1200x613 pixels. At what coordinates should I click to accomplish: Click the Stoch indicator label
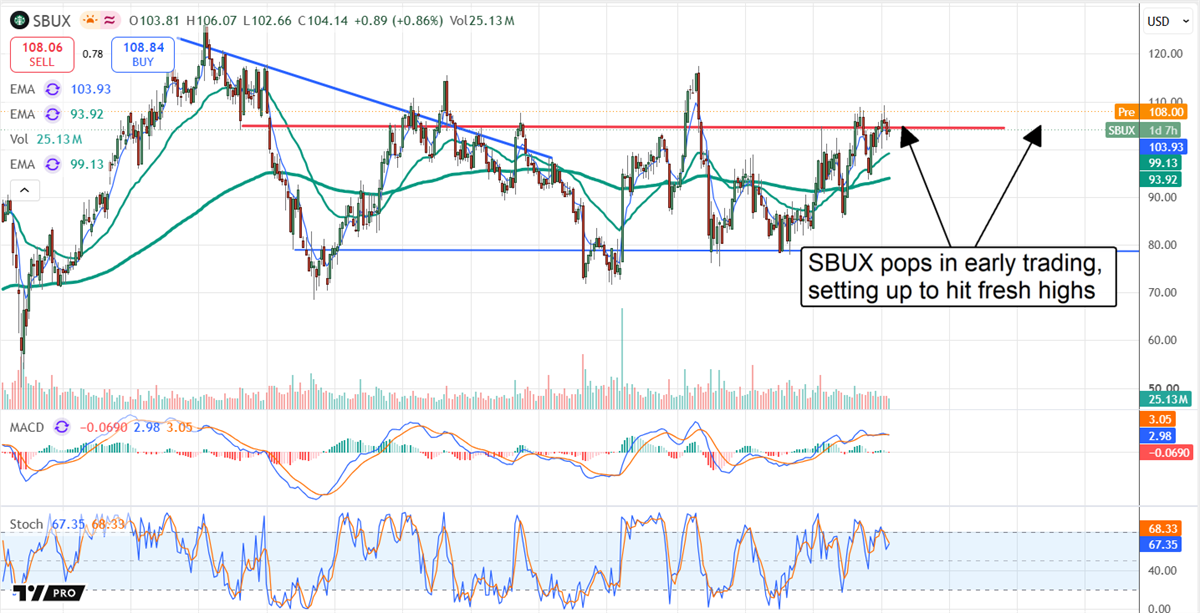(26, 523)
